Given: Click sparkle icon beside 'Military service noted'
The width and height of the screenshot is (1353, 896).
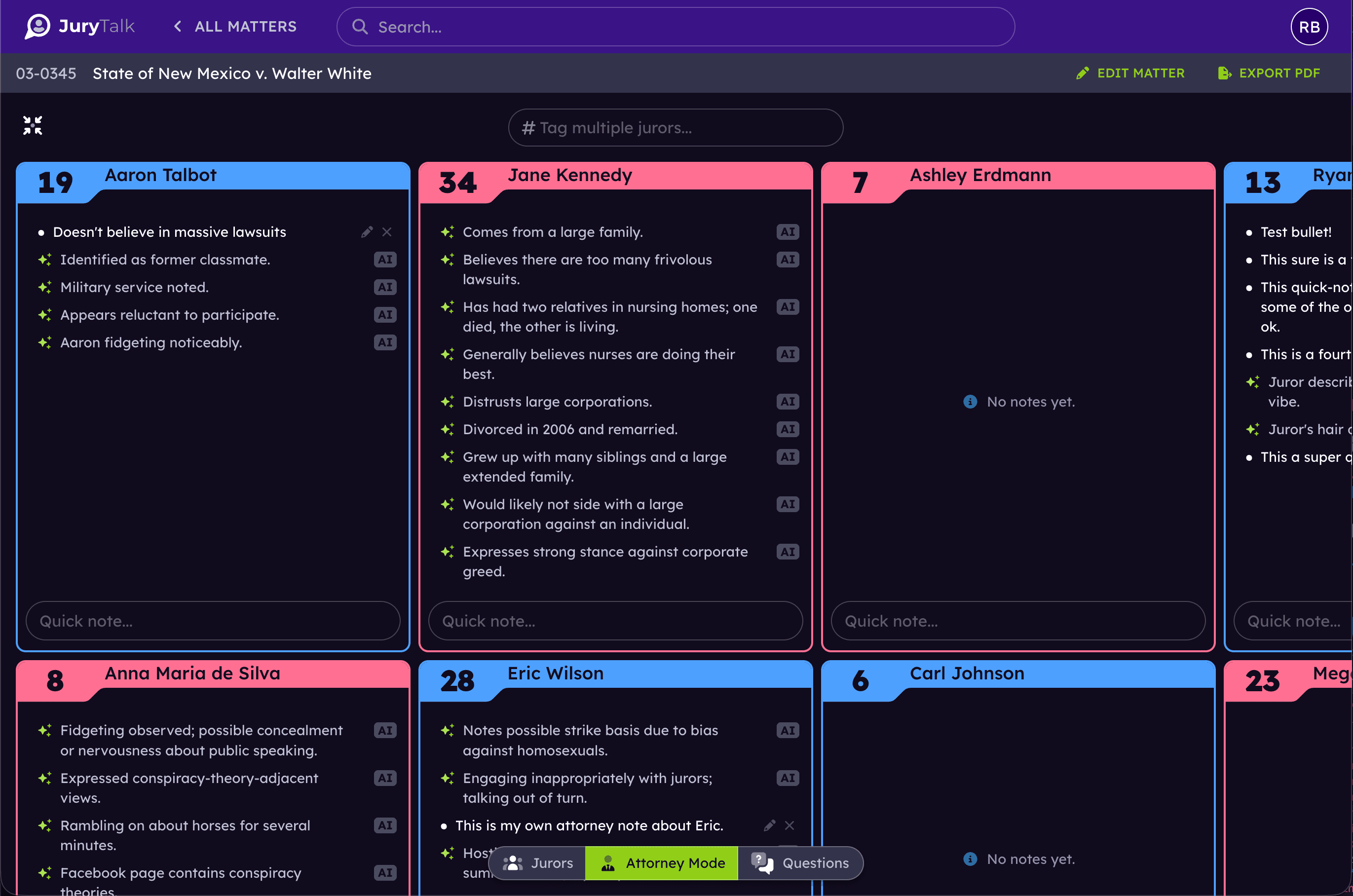Looking at the screenshot, I should tap(44, 287).
